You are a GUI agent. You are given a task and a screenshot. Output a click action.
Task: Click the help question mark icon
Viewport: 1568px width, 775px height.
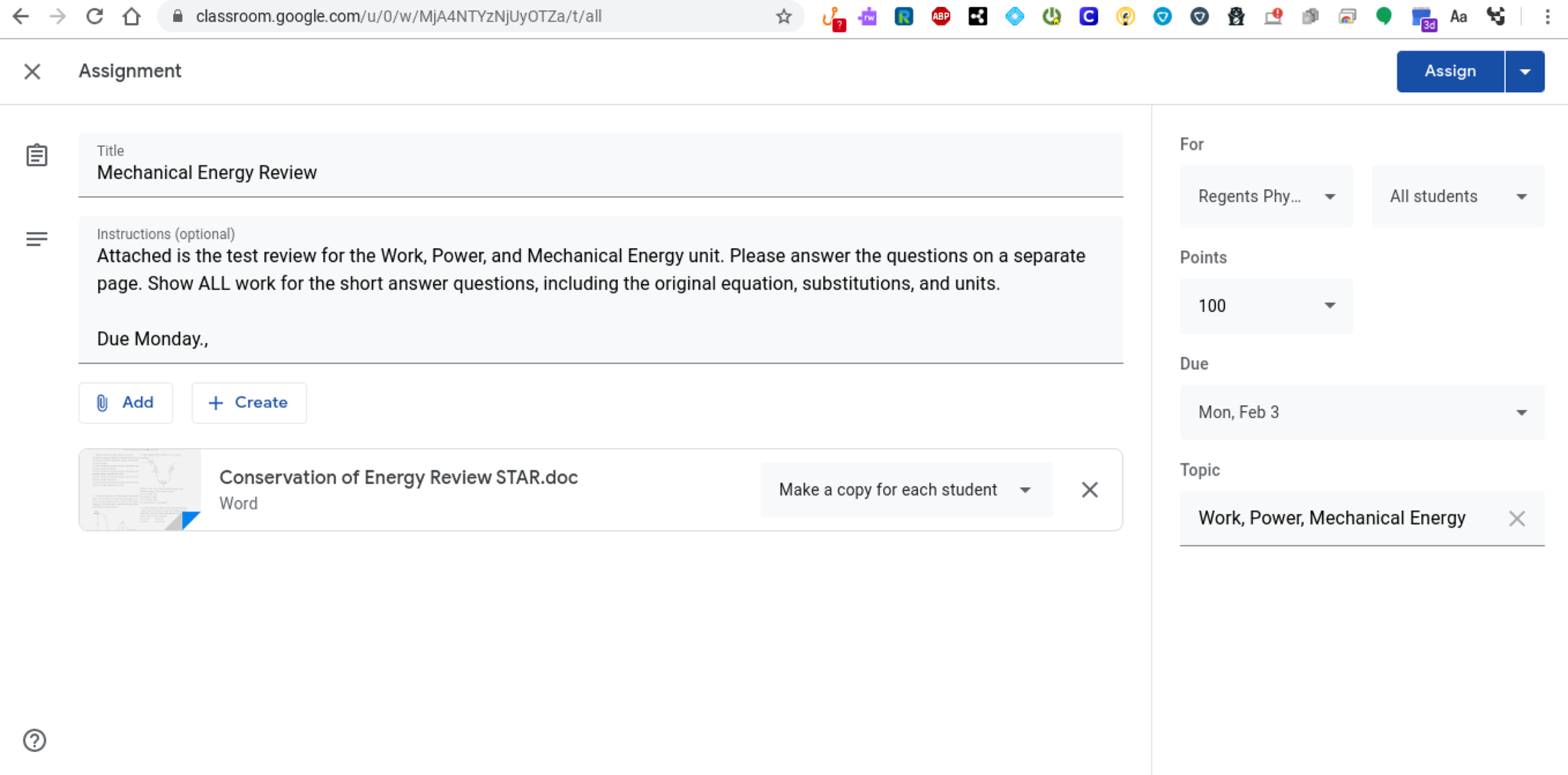[34, 741]
